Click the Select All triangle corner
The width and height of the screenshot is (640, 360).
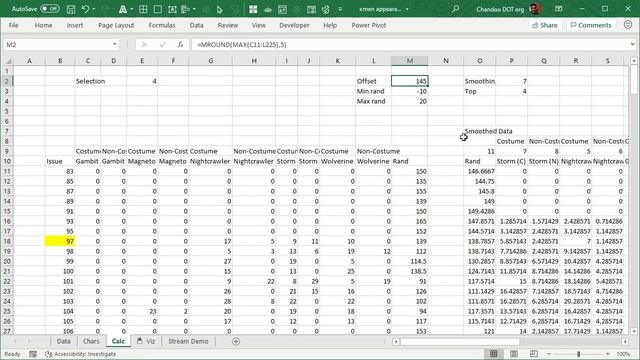click(8, 61)
